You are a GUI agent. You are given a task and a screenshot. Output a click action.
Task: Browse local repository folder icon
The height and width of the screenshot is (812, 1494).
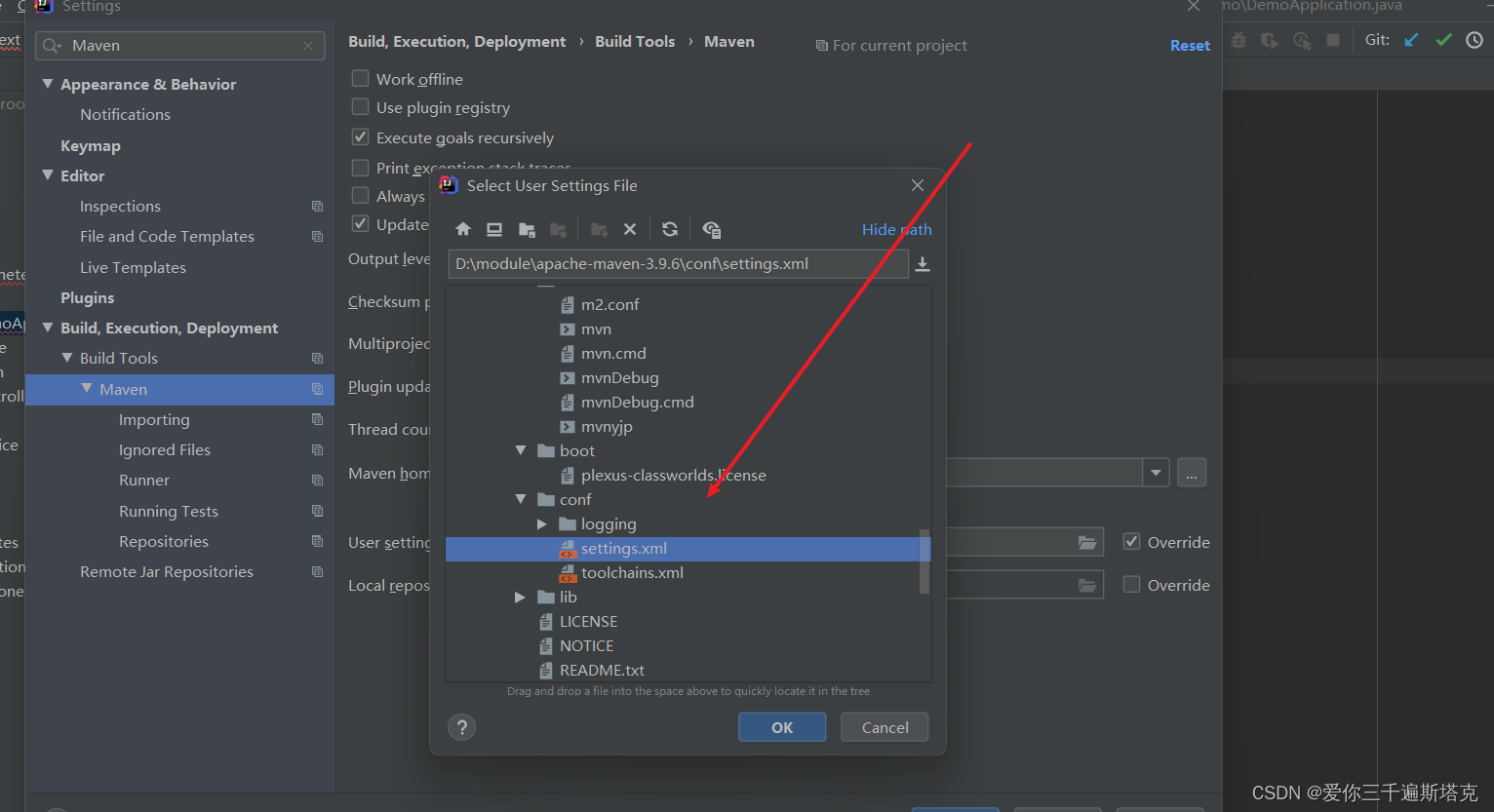pos(1087,586)
